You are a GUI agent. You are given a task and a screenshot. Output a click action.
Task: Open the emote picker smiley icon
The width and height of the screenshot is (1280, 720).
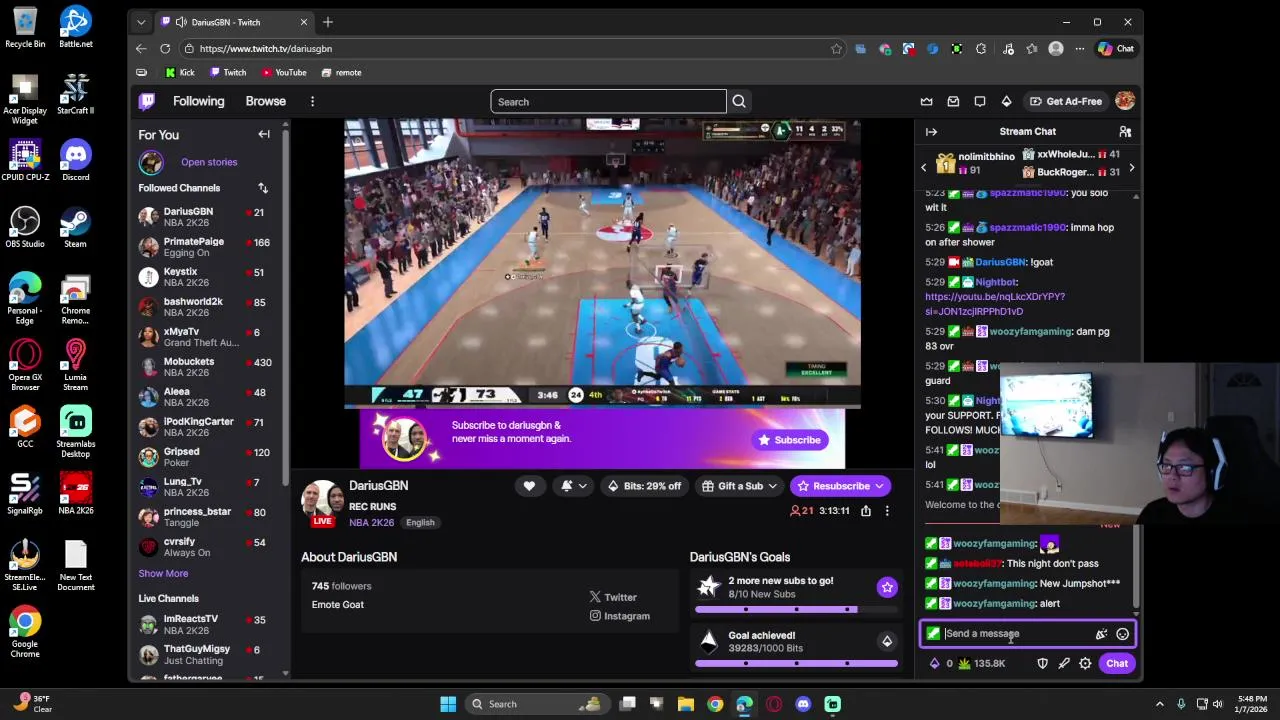(1123, 634)
